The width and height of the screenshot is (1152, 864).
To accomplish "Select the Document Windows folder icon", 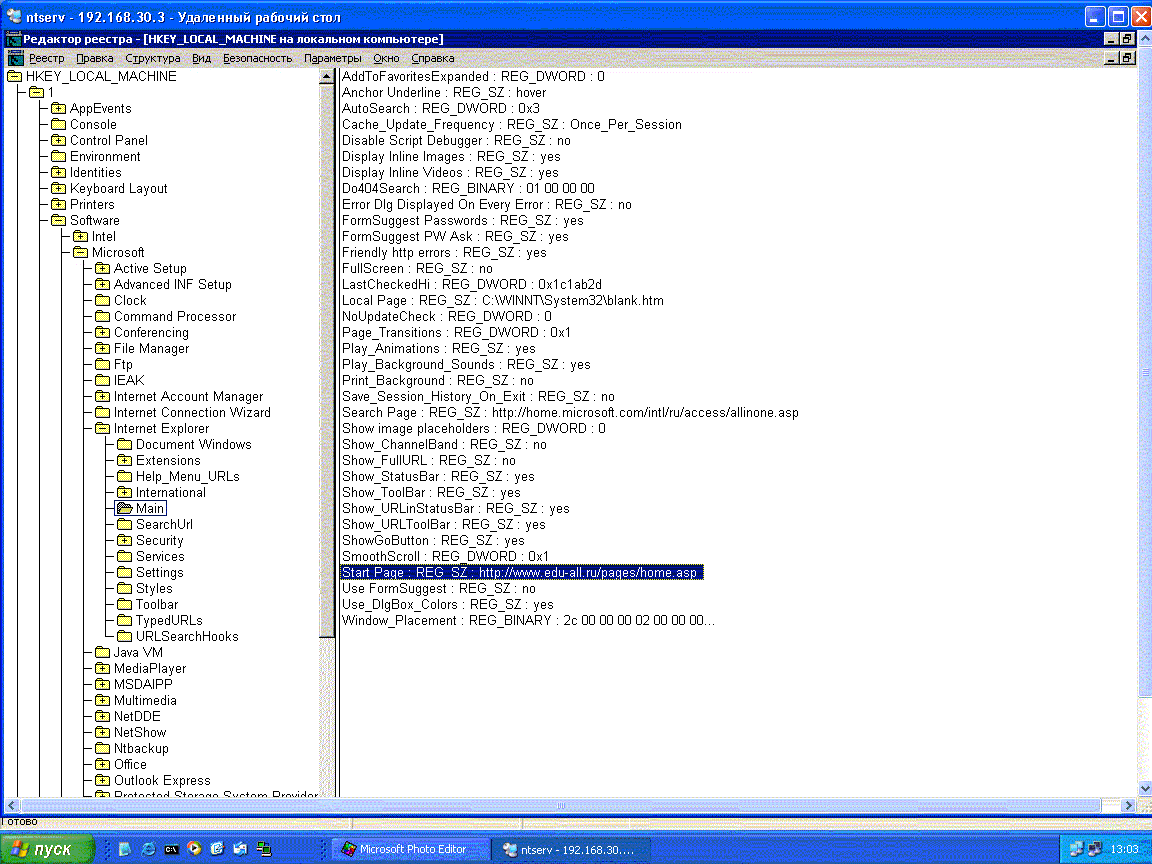I will click(124, 444).
